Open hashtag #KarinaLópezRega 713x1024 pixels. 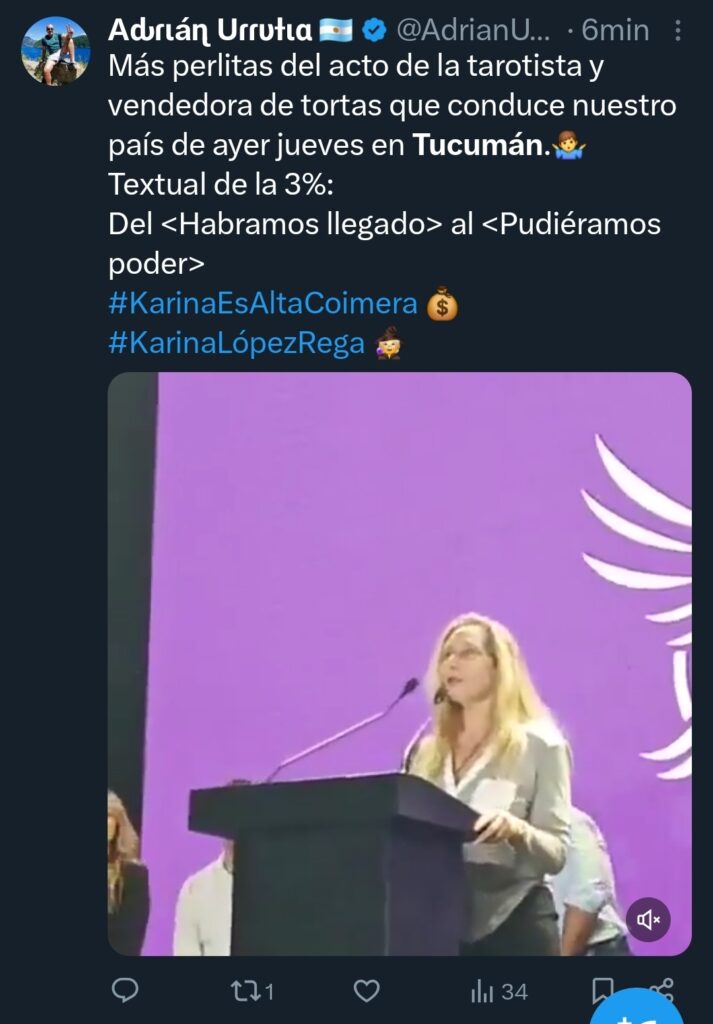(236, 344)
